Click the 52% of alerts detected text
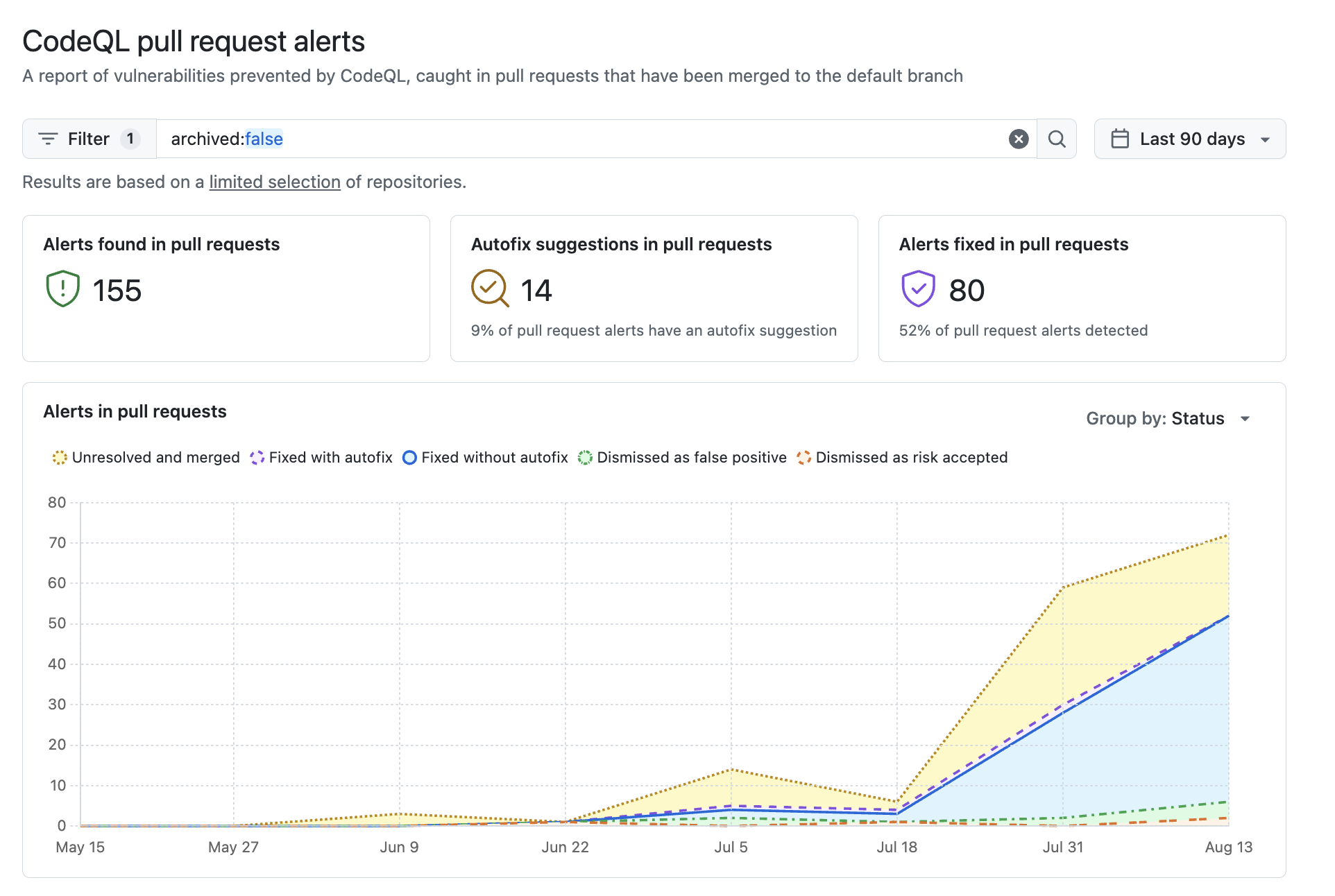The width and height of the screenshot is (1335, 896). (1023, 331)
